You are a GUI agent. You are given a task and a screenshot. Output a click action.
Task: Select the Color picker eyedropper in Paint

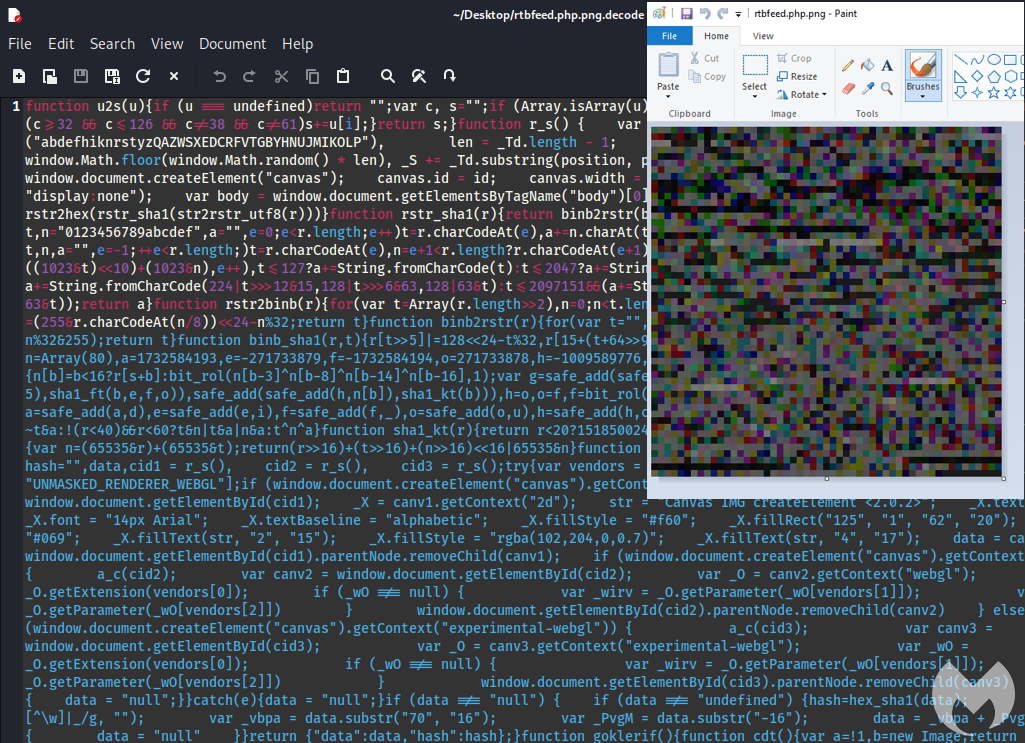(x=867, y=88)
